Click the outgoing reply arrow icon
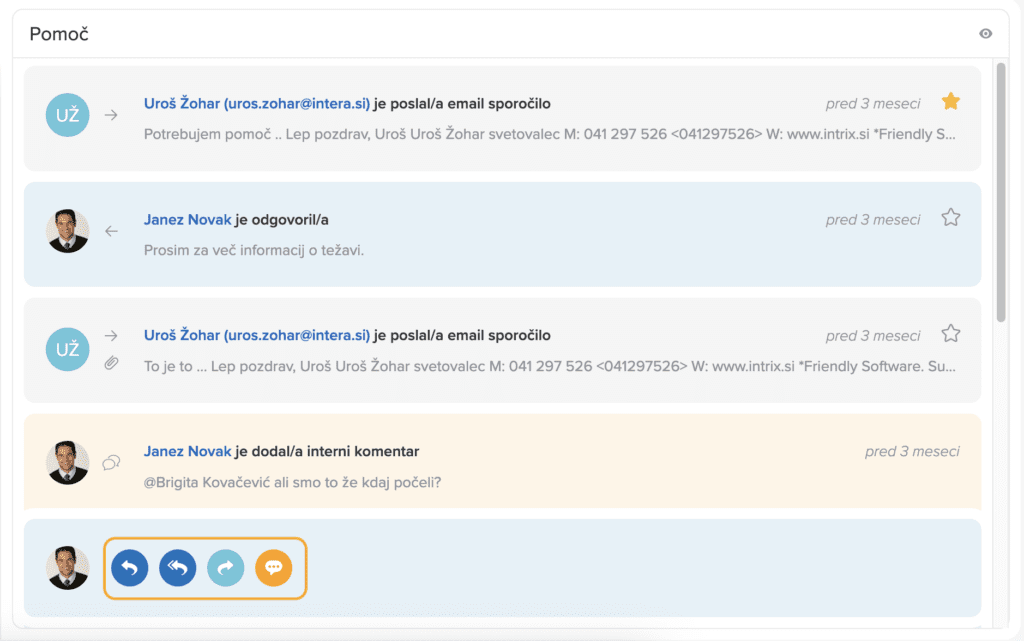The image size is (1024, 641). pos(112,231)
